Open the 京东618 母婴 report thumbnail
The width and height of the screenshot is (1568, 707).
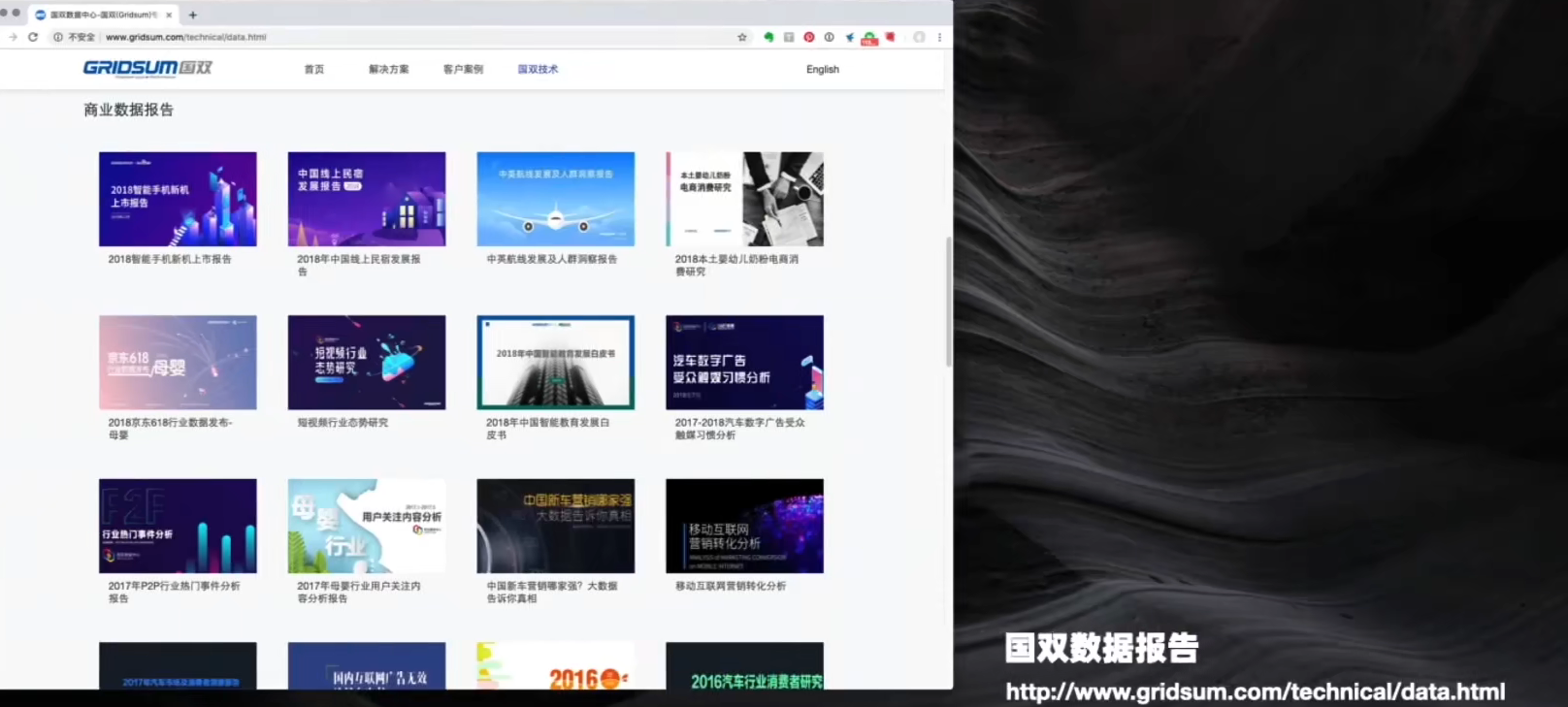178,362
